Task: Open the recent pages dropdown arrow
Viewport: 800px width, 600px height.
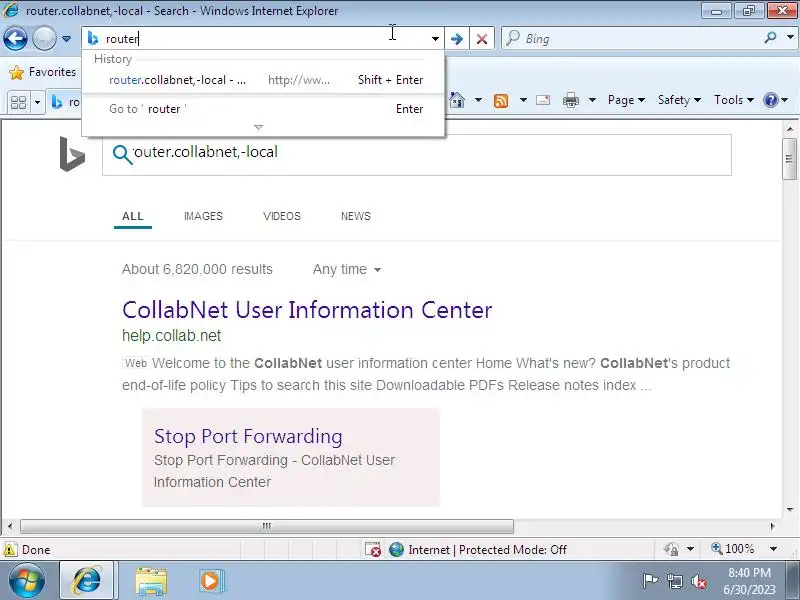Action: [x=66, y=39]
